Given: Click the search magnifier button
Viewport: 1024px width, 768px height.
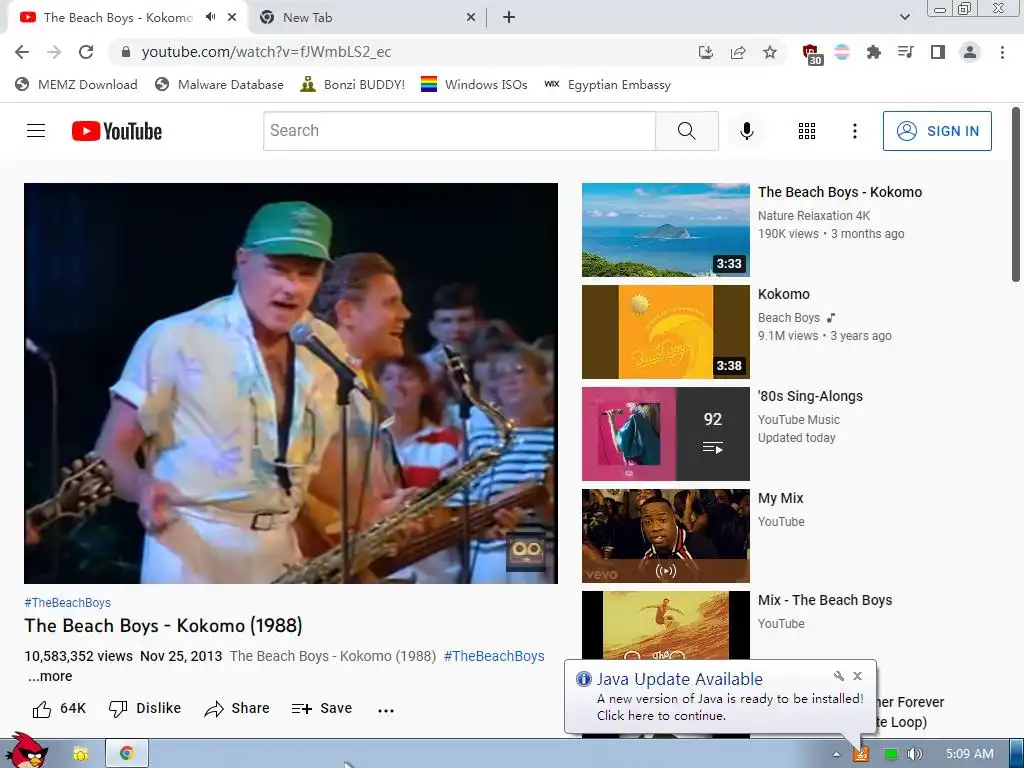Looking at the screenshot, I should click(687, 131).
